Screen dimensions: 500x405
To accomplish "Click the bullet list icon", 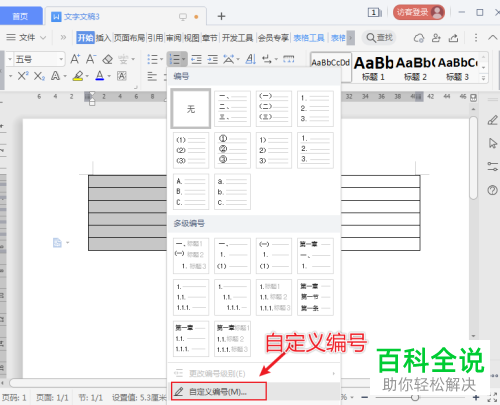I will pyautogui.click(x=152, y=60).
